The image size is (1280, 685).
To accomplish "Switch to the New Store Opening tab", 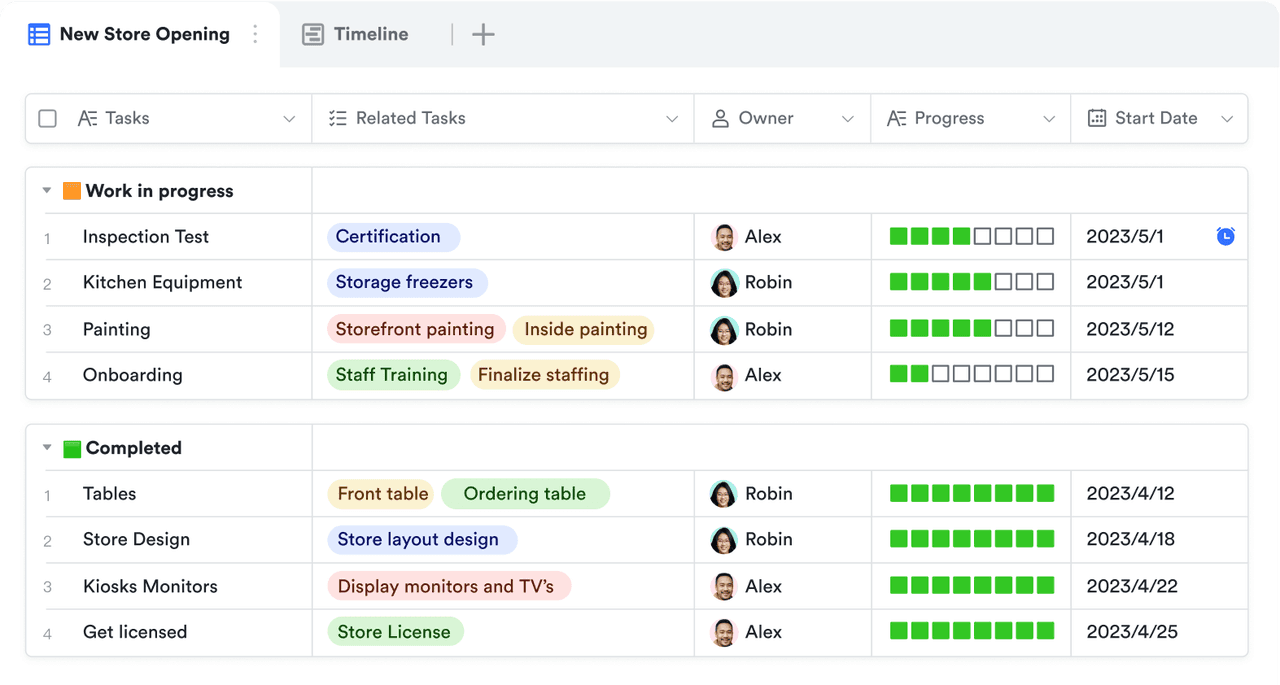I will tap(140, 34).
